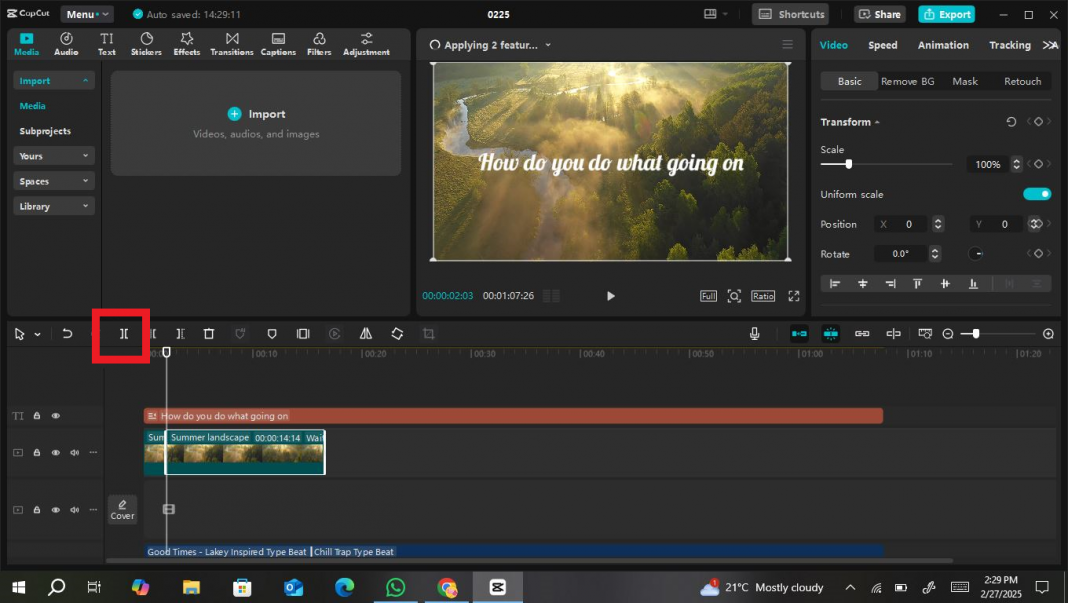Open the Captions panel
The width and height of the screenshot is (1068, 603).
point(278,43)
